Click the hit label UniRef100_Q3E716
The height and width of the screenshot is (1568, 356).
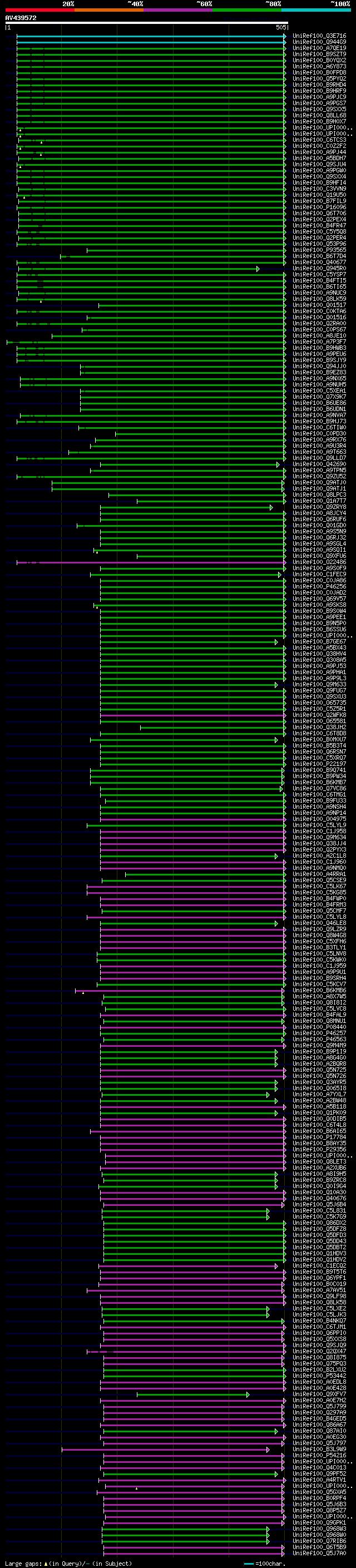[319, 36]
